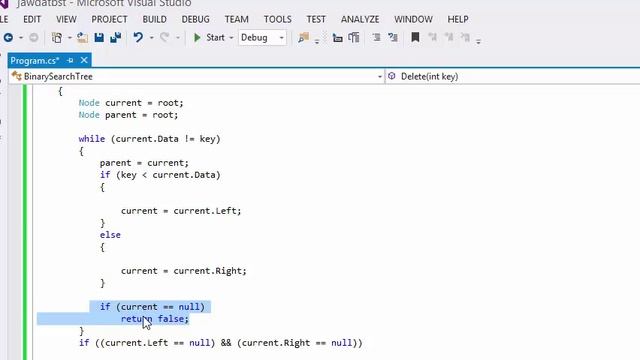Image resolution: width=640 pixels, height=360 pixels.
Task: Uncomment the selected lines icon
Action: (393, 38)
